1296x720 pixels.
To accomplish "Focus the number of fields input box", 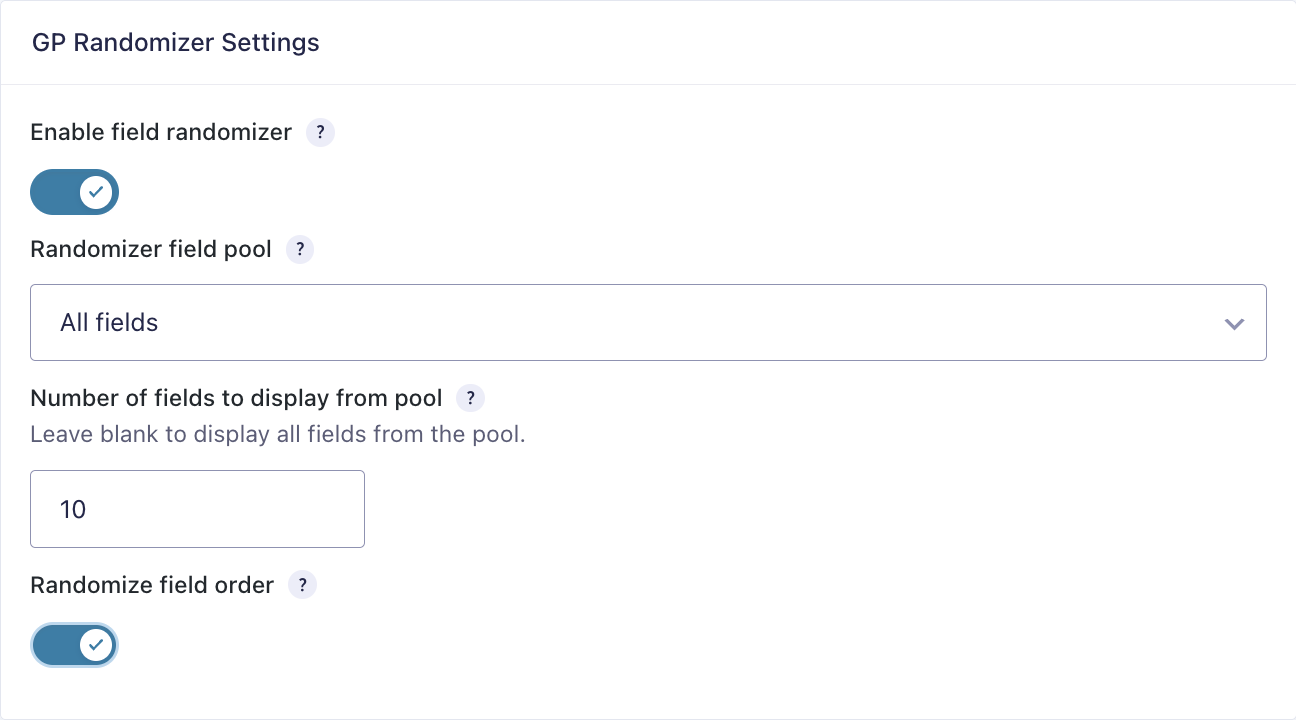I will click(198, 509).
